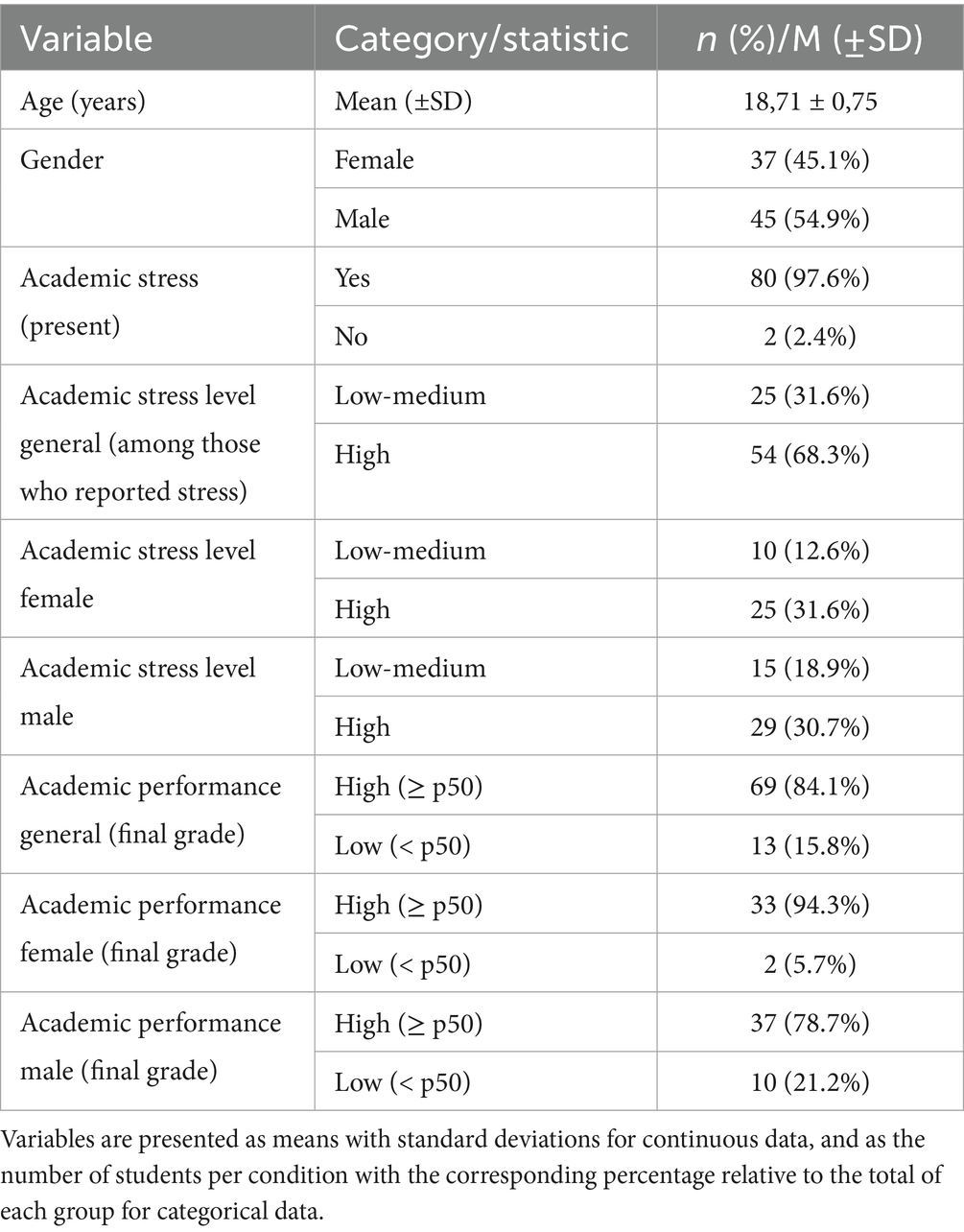
Task: Click the Category/statistic column header
Action: click(482, 38)
